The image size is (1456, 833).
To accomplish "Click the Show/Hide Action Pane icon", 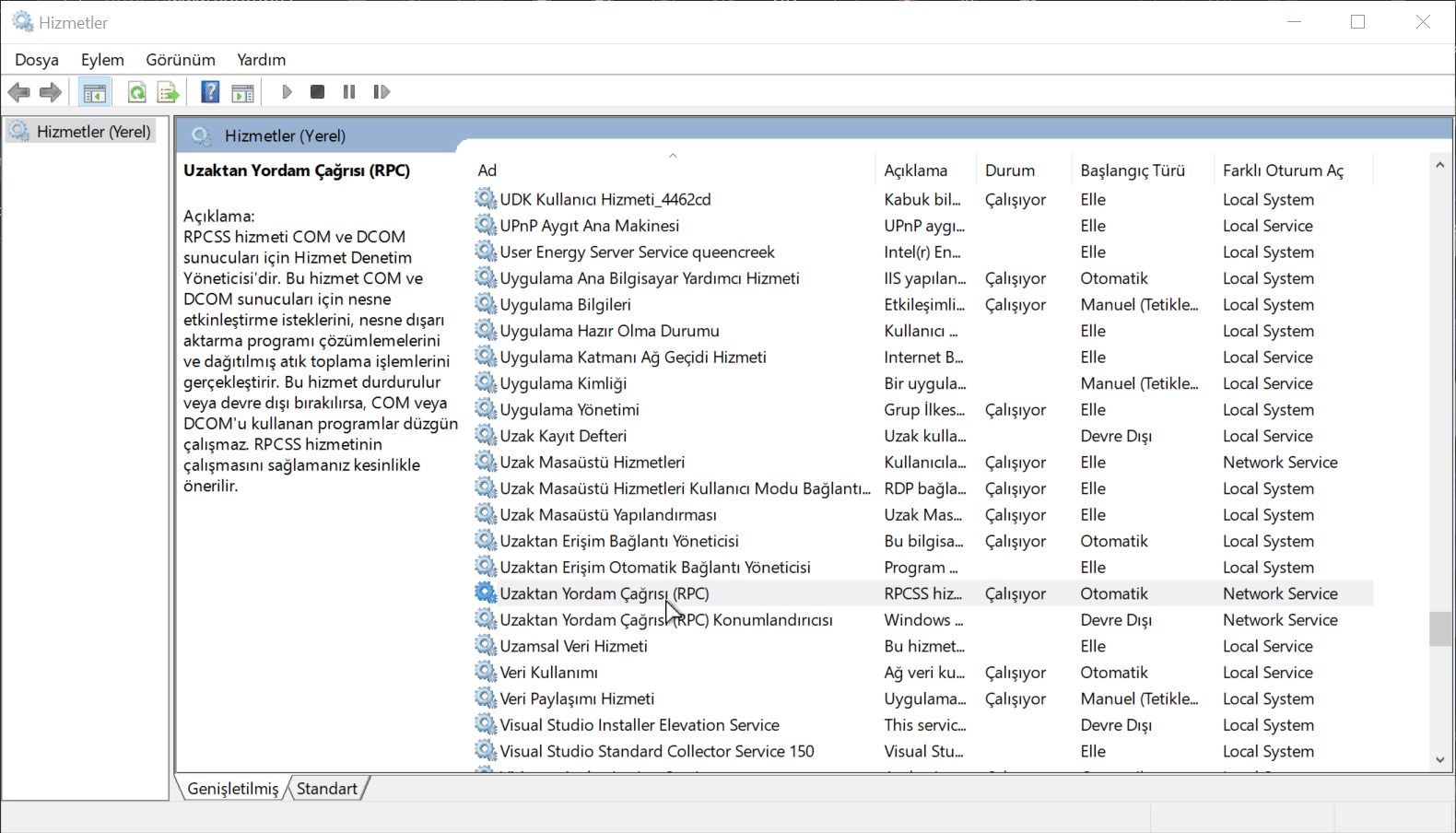I will pyautogui.click(x=242, y=92).
